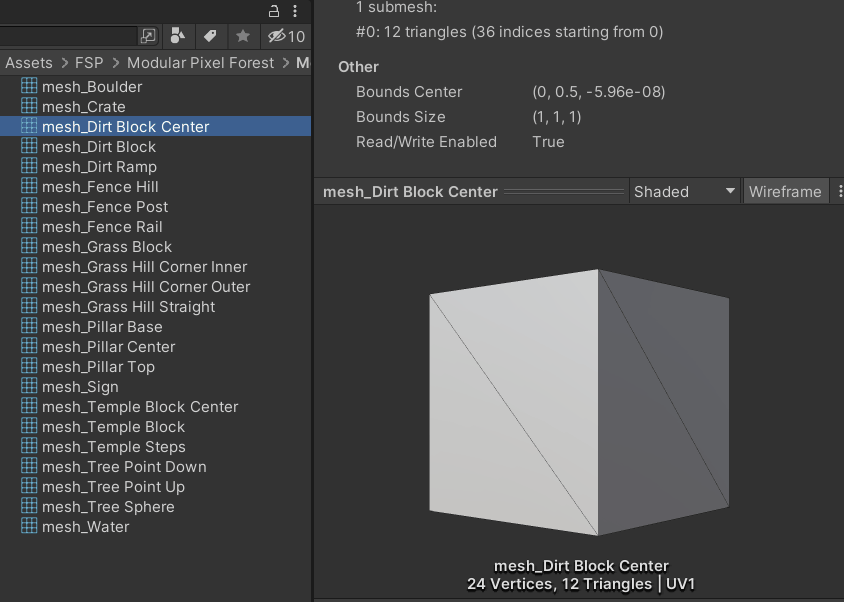Select the mesh_Pillar Center asset
The width and height of the screenshot is (844, 602).
tap(156, 347)
